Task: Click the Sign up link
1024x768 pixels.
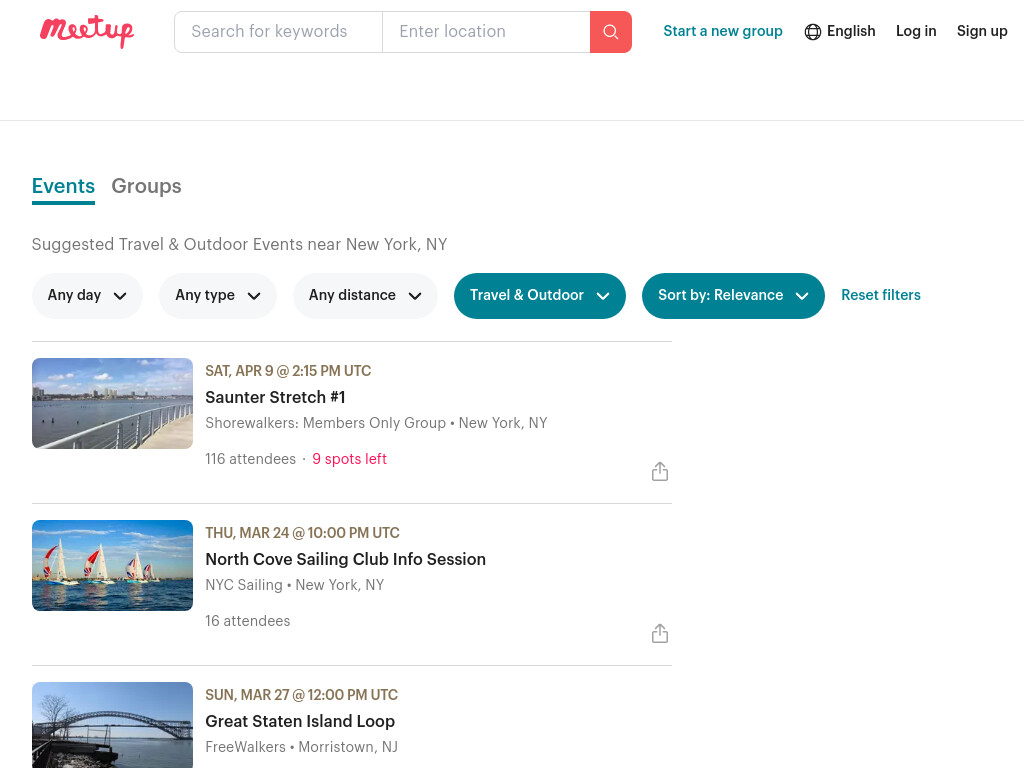Action: pos(982,31)
